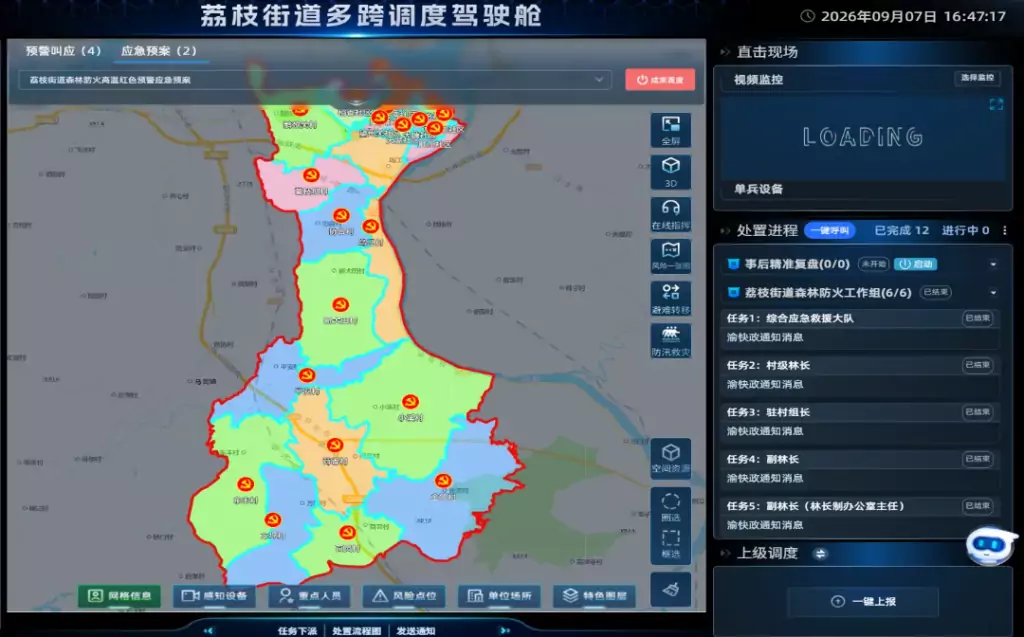This screenshot has width=1024, height=637.
Task: Open the 任务下派 bottom tab
Action: [297, 631]
